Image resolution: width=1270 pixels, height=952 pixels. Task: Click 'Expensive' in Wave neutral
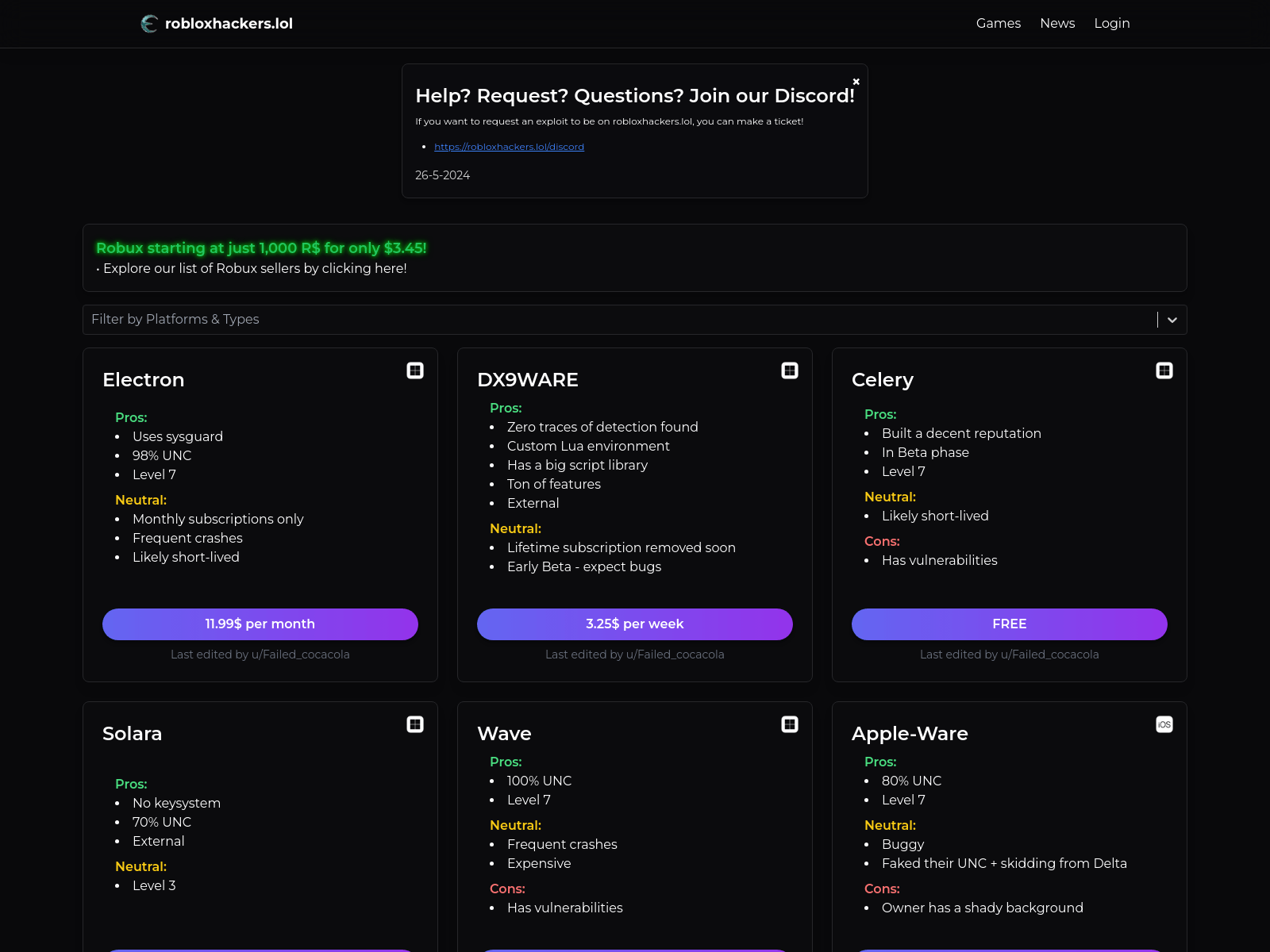pyautogui.click(x=539, y=863)
